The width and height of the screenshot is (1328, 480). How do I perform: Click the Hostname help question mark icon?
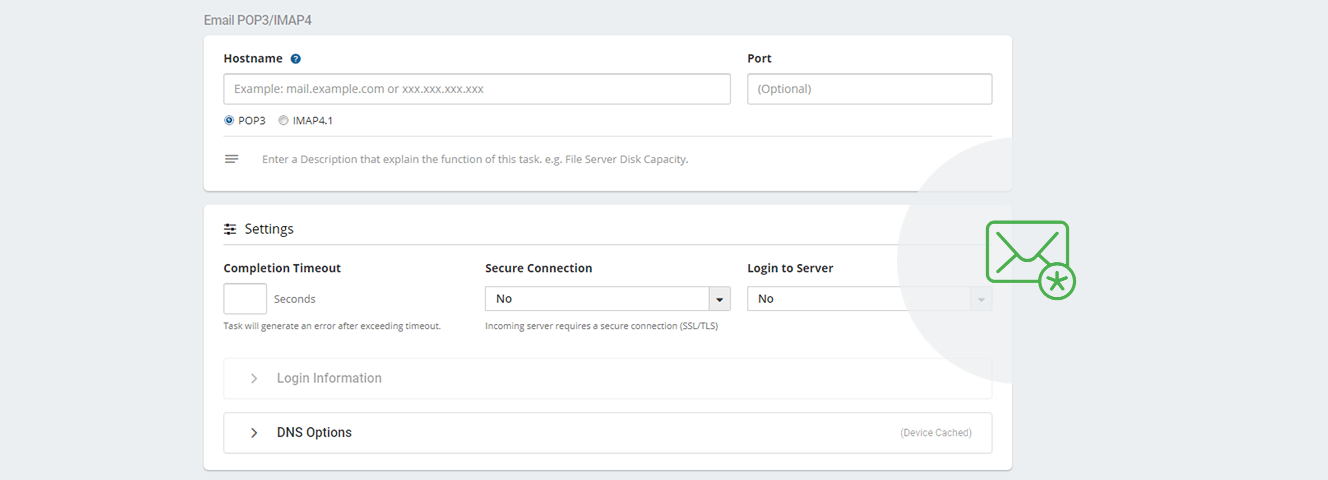tap(296, 59)
